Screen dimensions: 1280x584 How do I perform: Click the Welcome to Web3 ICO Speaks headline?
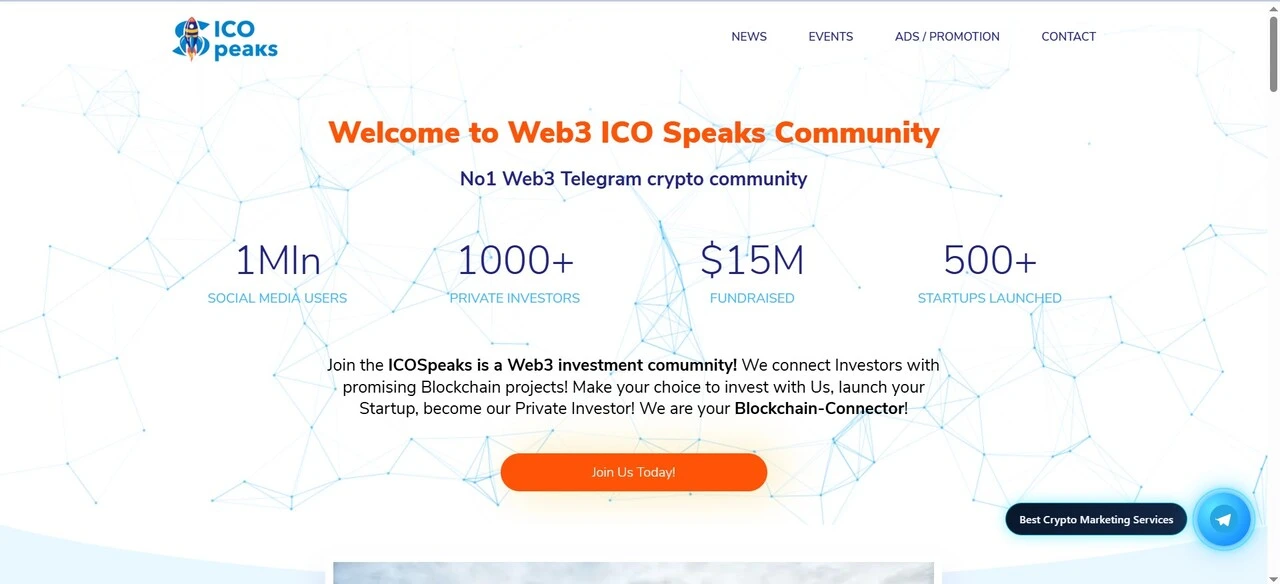633,132
